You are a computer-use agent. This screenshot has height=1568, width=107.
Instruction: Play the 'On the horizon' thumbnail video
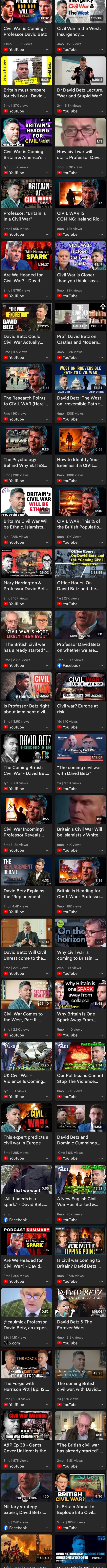80,932
